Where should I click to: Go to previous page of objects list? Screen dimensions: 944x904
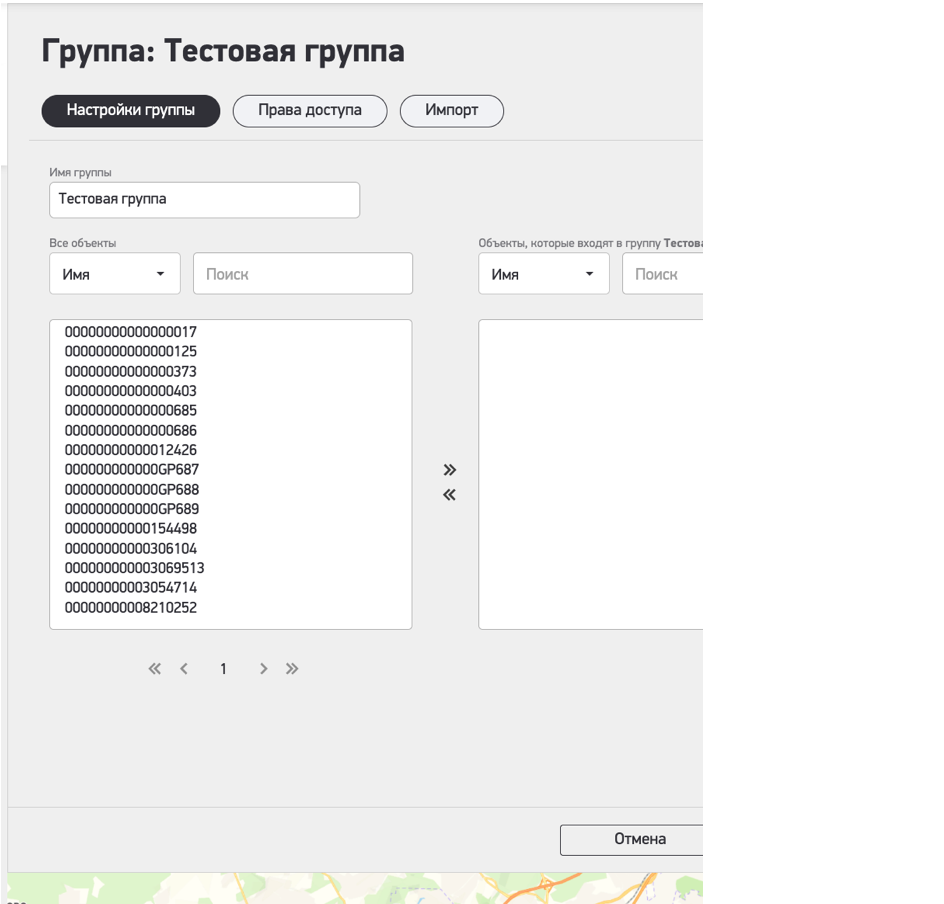coord(184,669)
